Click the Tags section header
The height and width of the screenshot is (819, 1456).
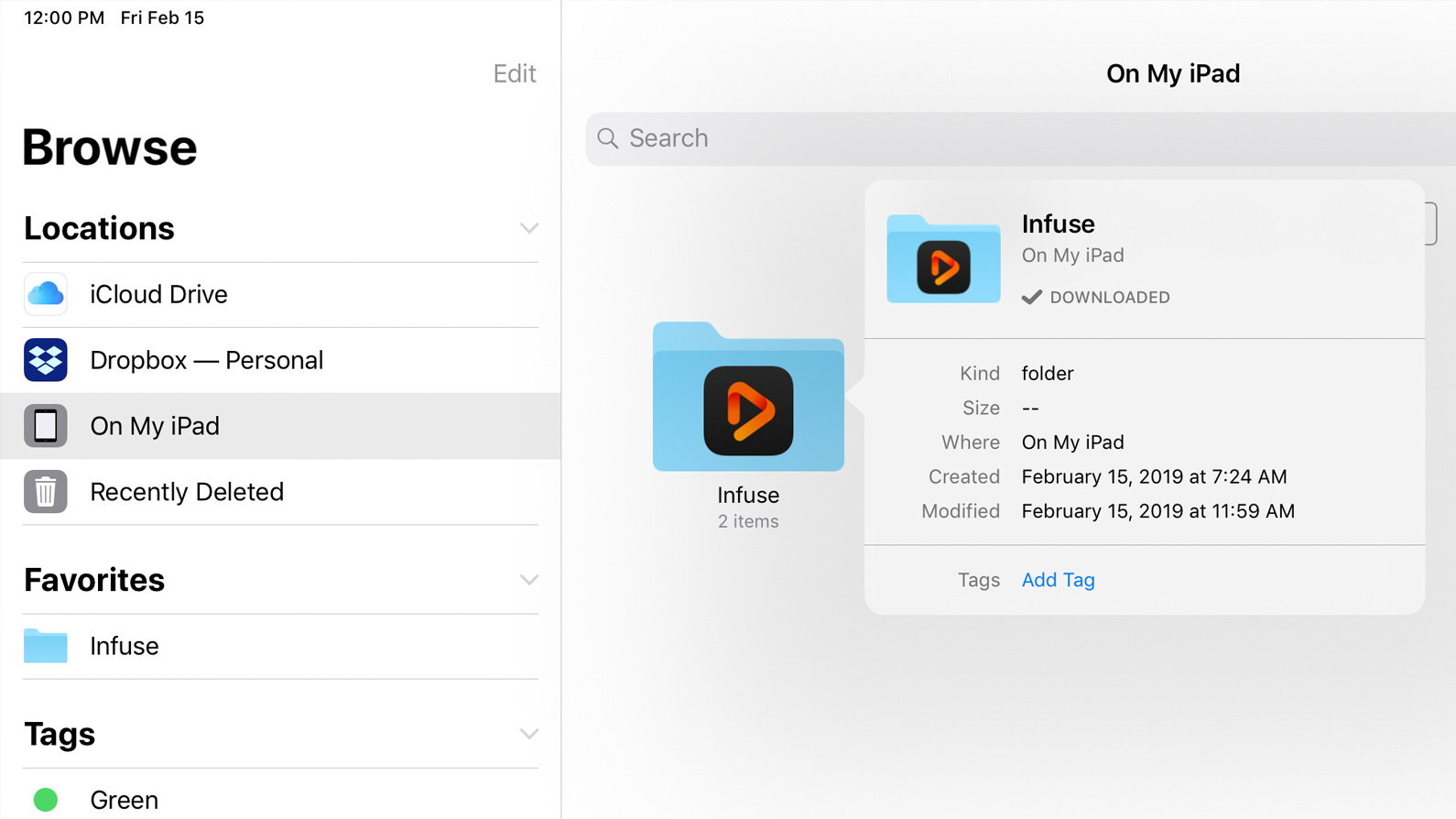click(60, 734)
